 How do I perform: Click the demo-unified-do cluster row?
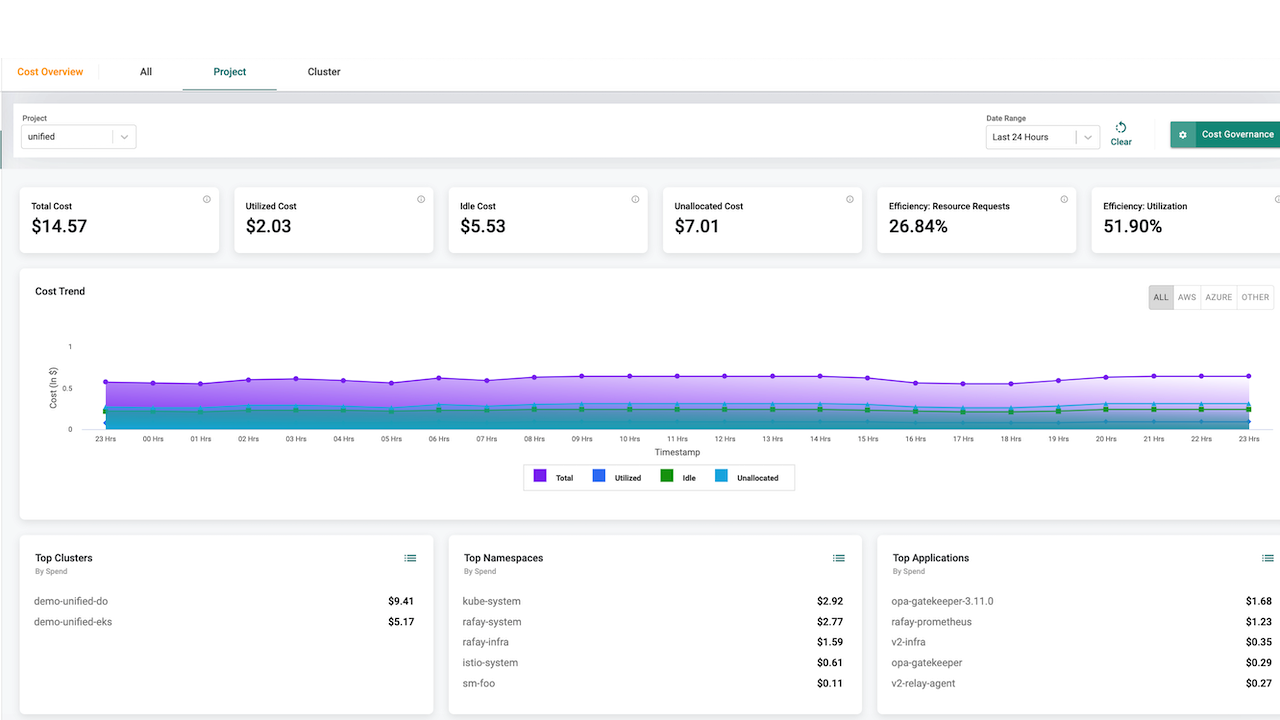pos(225,601)
